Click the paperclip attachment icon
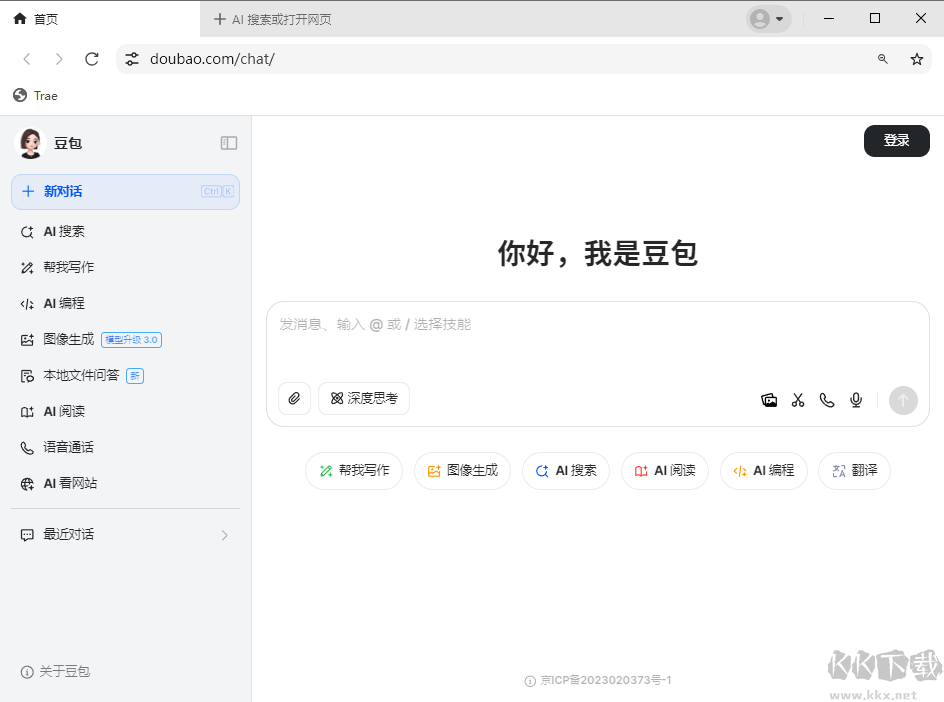The width and height of the screenshot is (944, 702). point(294,399)
